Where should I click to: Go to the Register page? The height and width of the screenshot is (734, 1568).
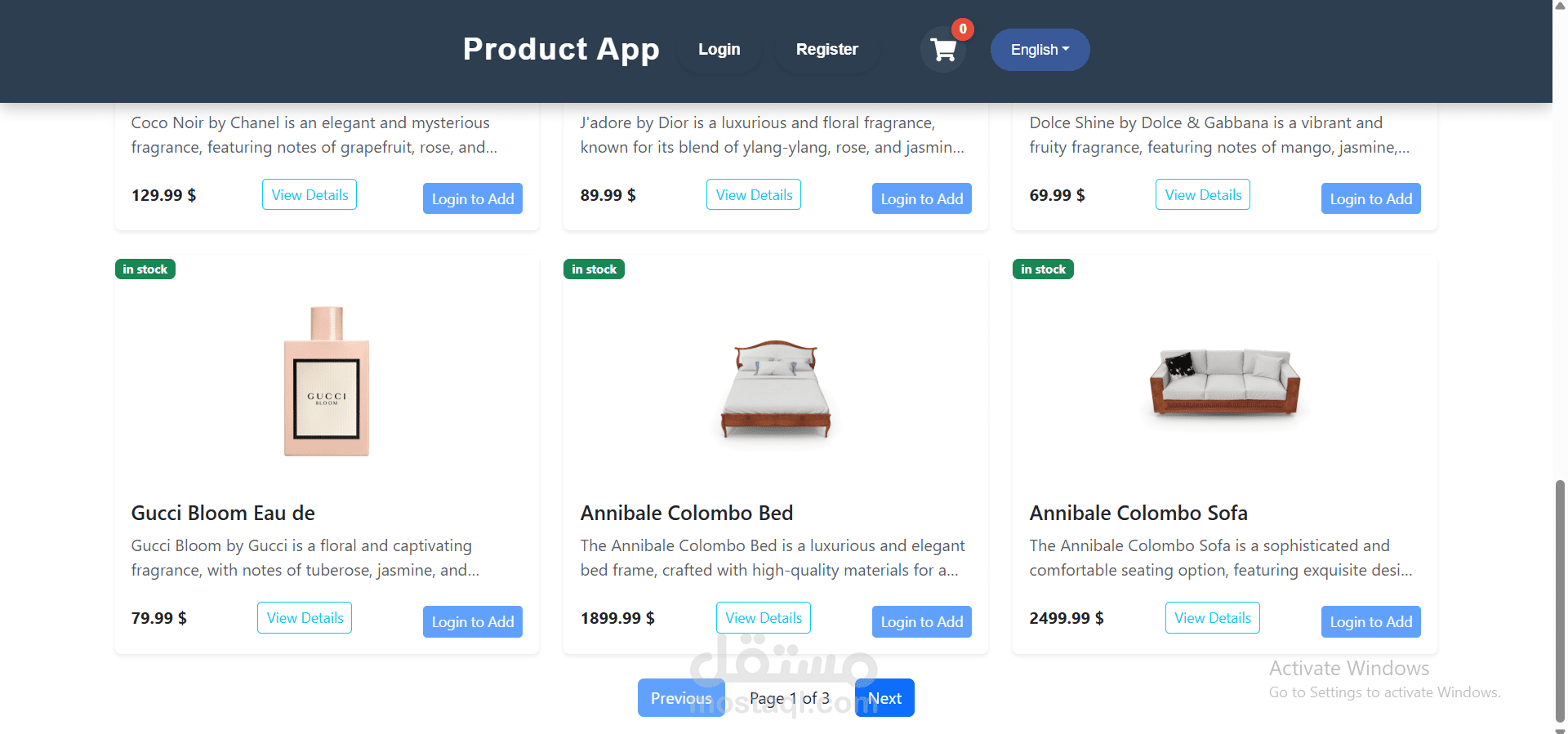(x=826, y=50)
